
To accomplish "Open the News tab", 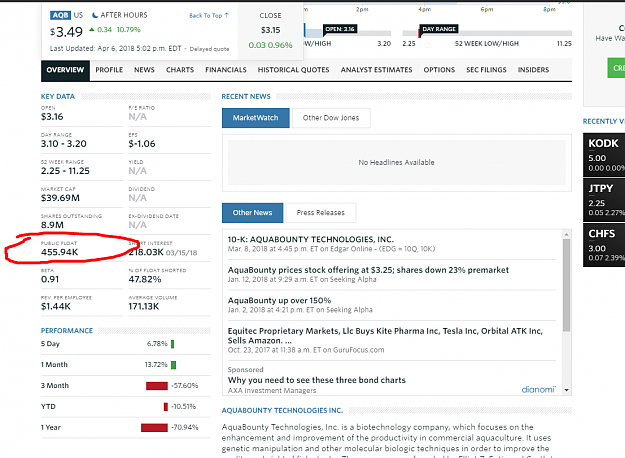I will (144, 70).
